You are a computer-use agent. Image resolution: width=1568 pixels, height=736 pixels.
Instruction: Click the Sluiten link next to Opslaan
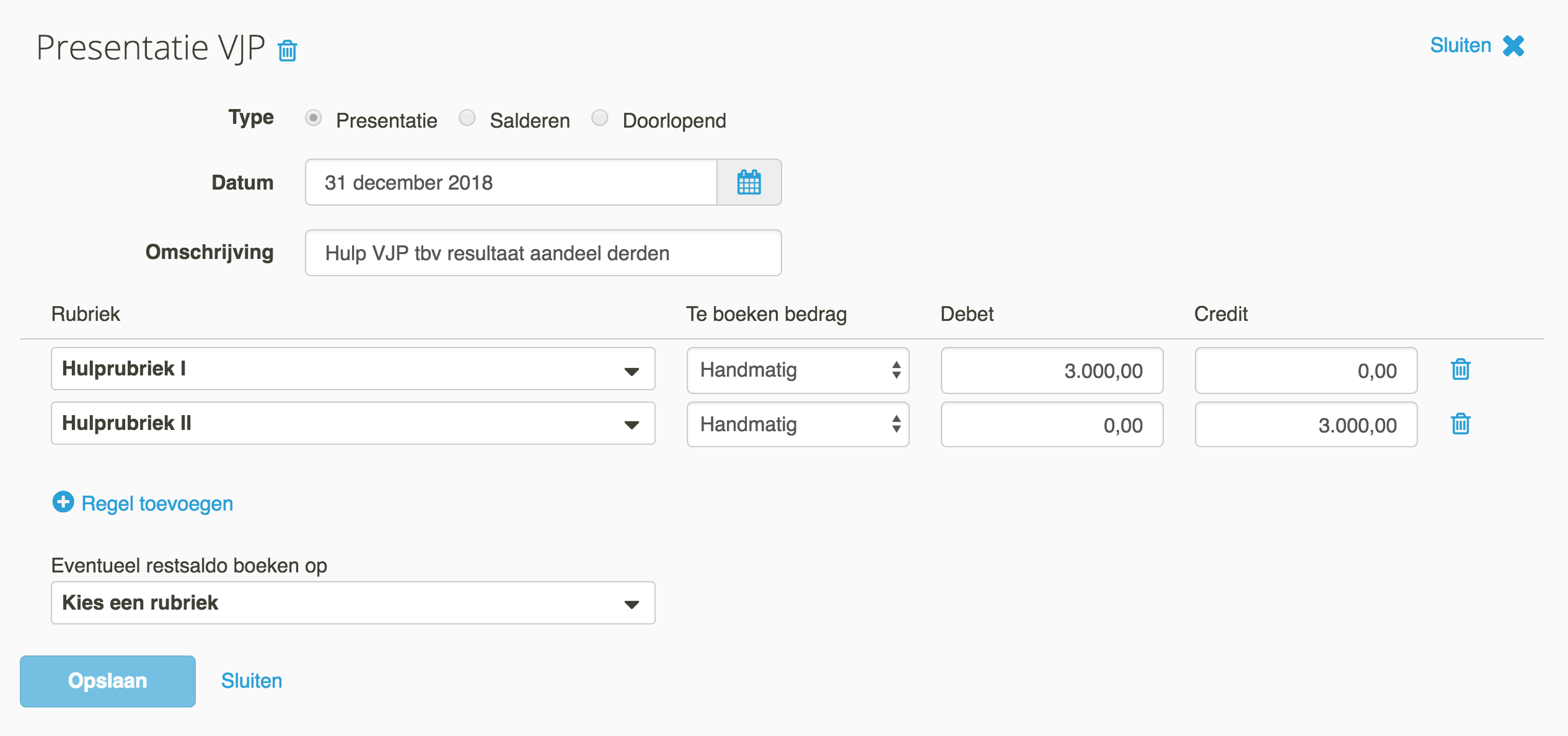[x=252, y=681]
